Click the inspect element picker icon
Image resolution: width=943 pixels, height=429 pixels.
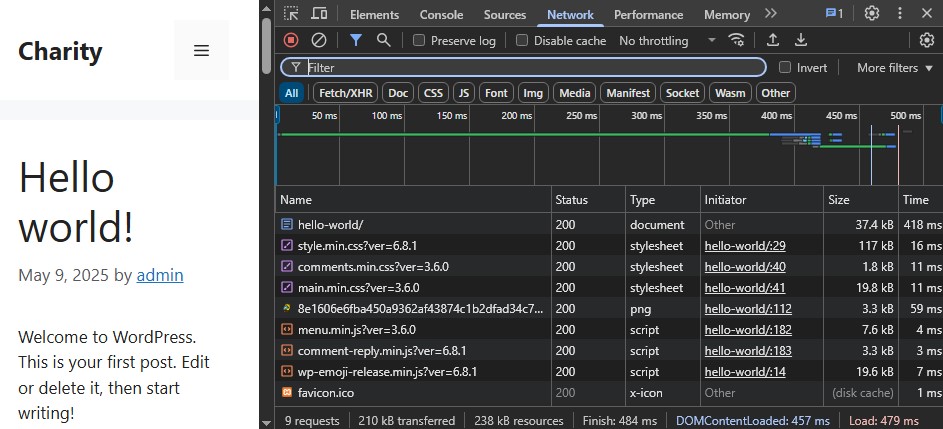[x=290, y=14]
